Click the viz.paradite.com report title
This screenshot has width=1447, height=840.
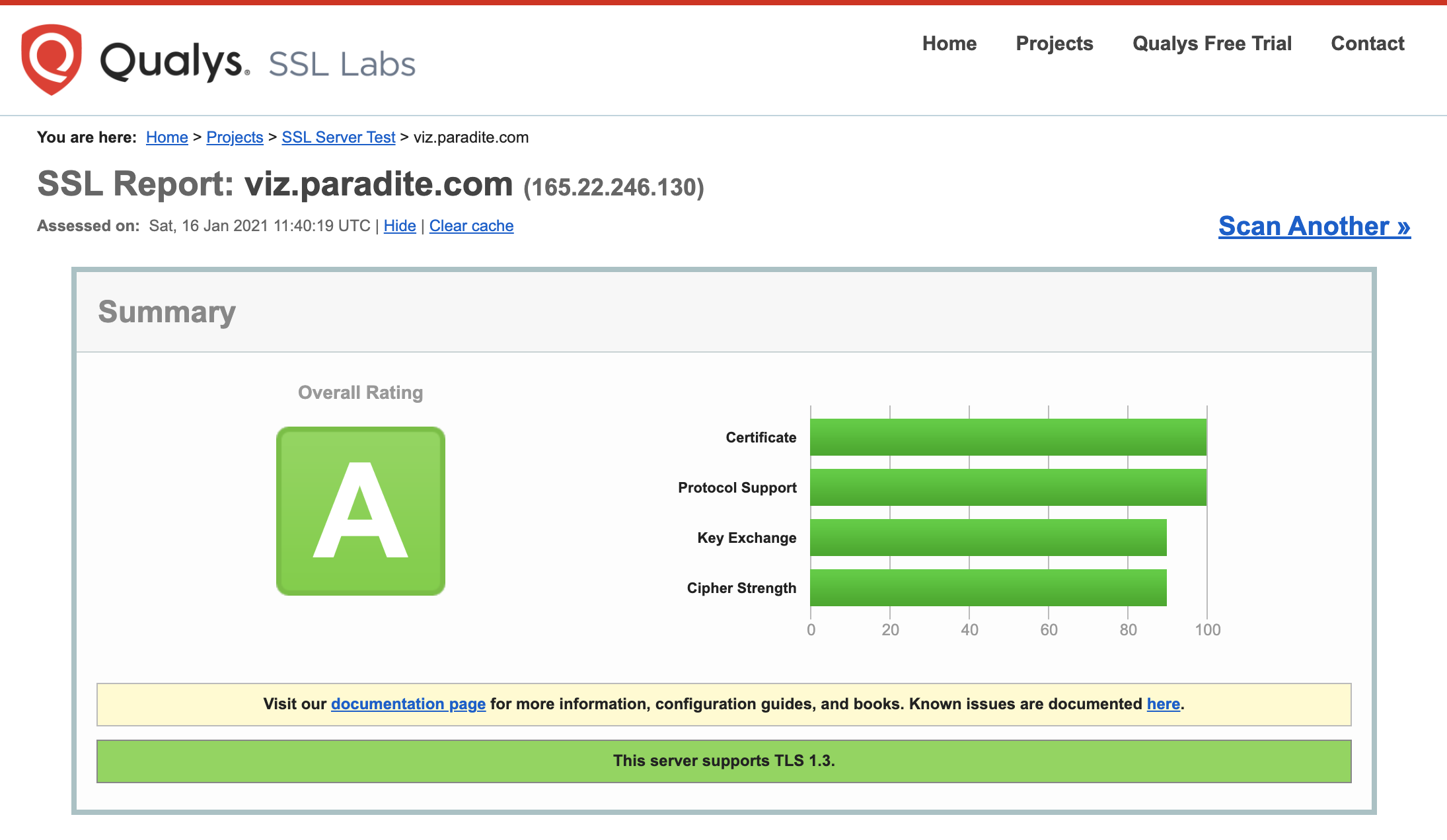[x=378, y=184]
